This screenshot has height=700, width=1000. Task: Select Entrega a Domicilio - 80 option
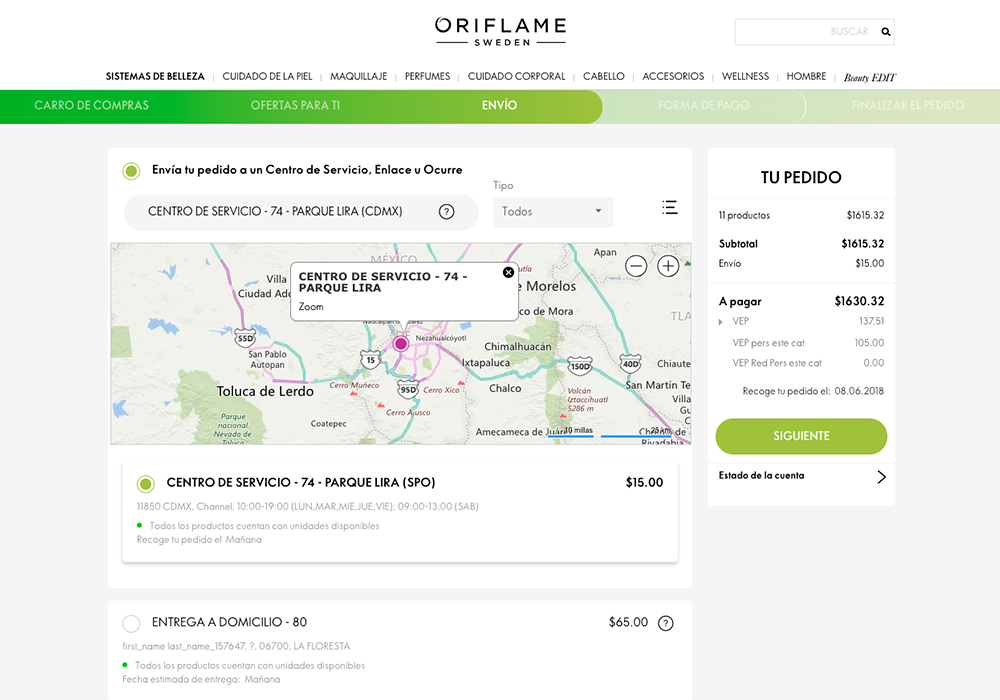pyautogui.click(x=131, y=624)
